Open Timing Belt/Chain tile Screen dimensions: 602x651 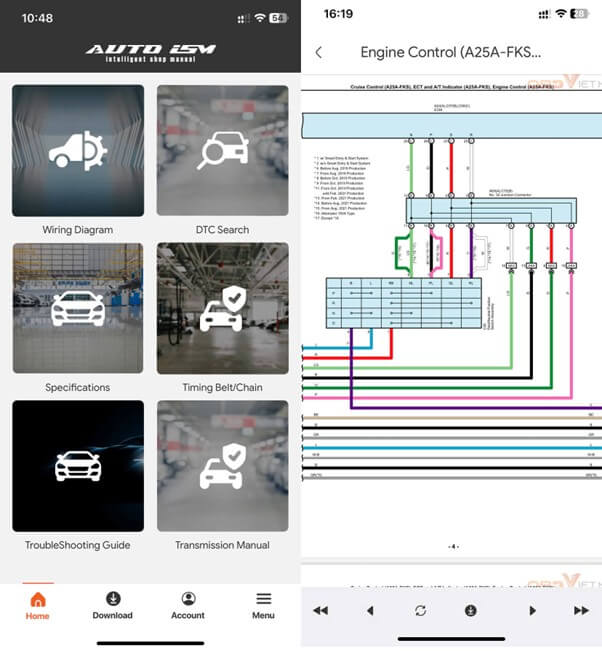coord(222,308)
